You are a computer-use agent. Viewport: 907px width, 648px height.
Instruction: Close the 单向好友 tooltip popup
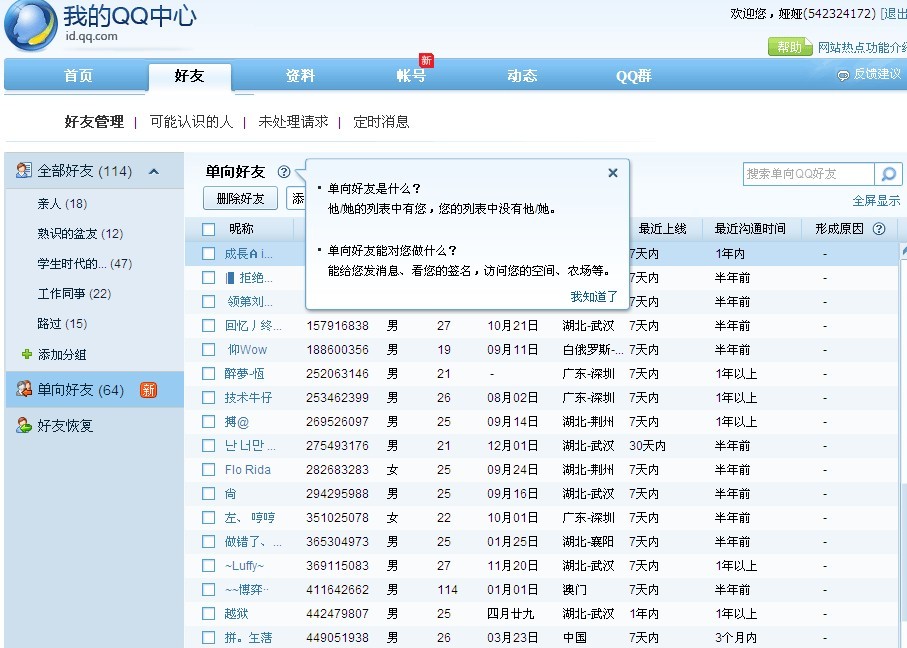coord(613,172)
